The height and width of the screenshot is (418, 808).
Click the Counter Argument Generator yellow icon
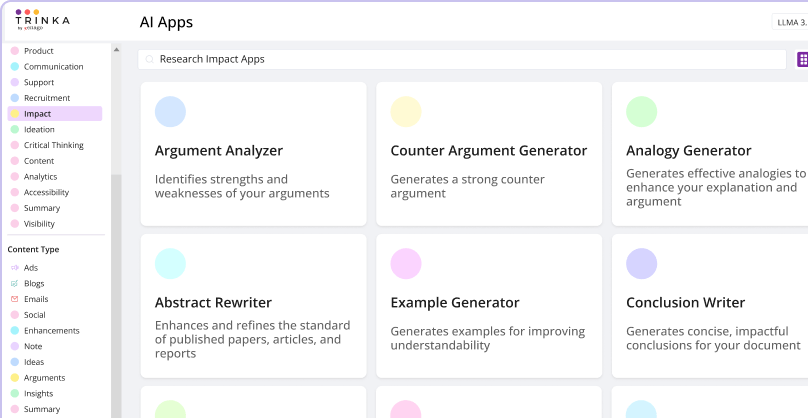click(406, 112)
